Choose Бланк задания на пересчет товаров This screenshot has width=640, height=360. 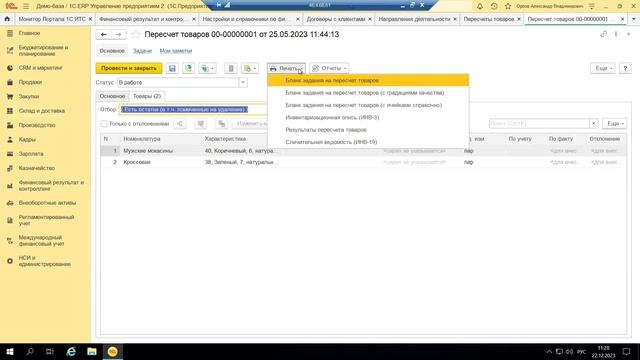click(x=368, y=80)
